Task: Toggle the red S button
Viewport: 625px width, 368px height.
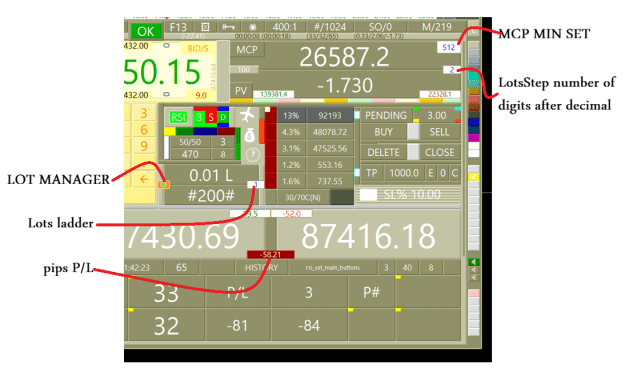Action: pyautogui.click(x=211, y=117)
